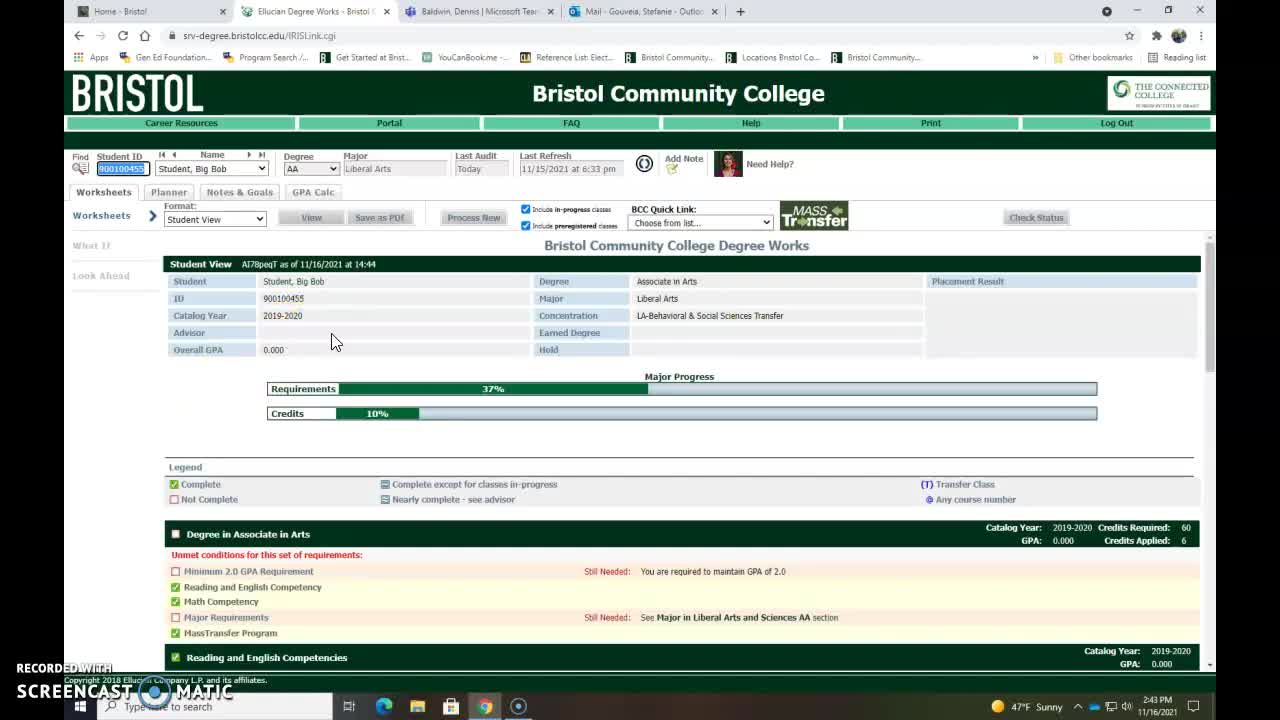Click the Student ID input field
1280x720 pixels.
123,169
